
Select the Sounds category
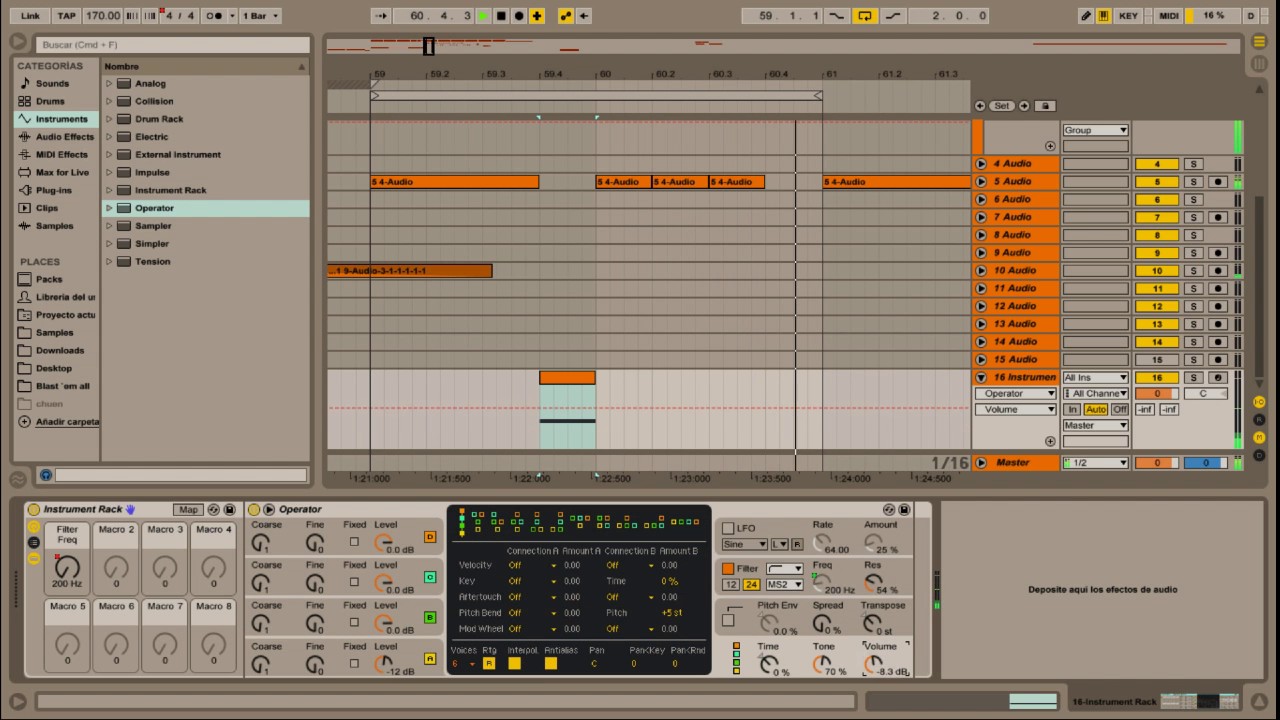tap(52, 84)
